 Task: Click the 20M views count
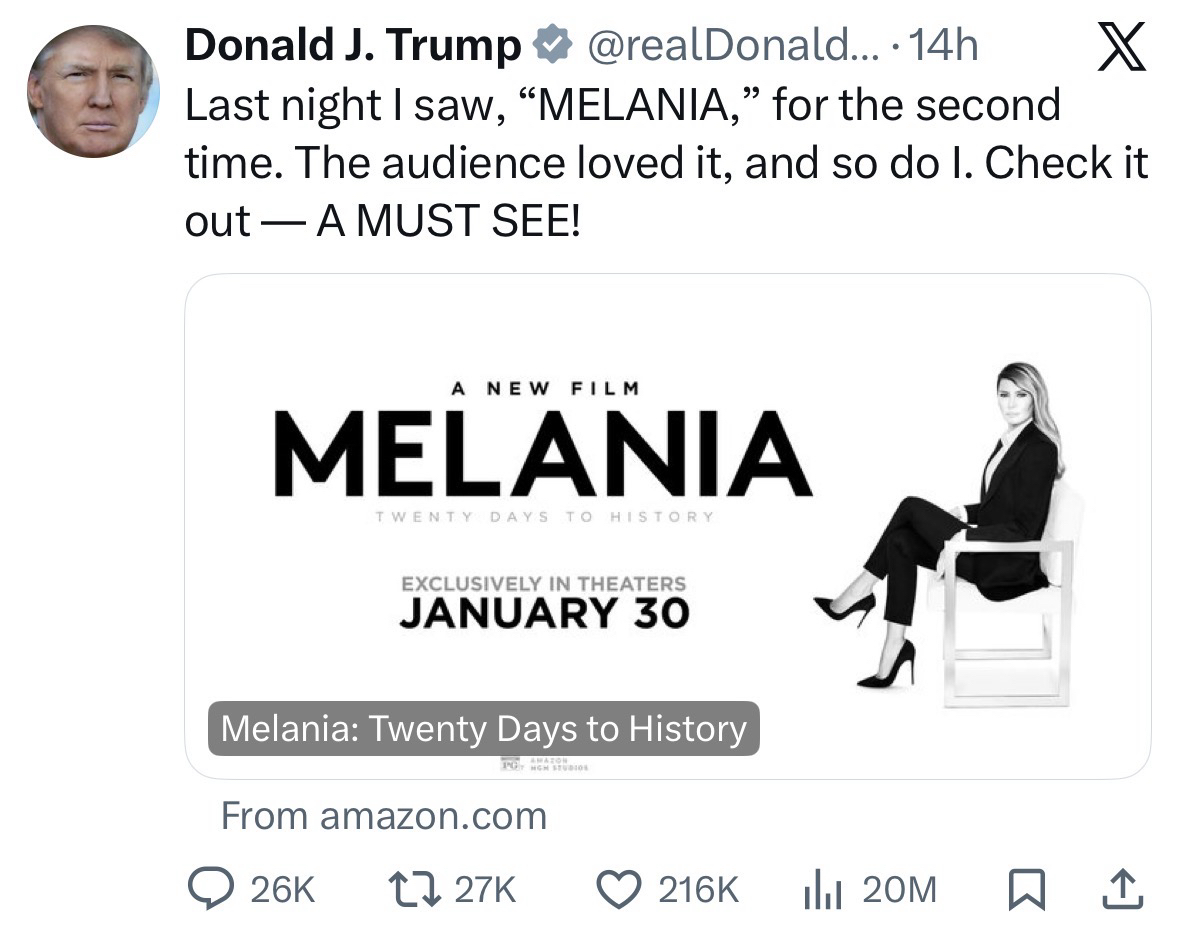898,889
